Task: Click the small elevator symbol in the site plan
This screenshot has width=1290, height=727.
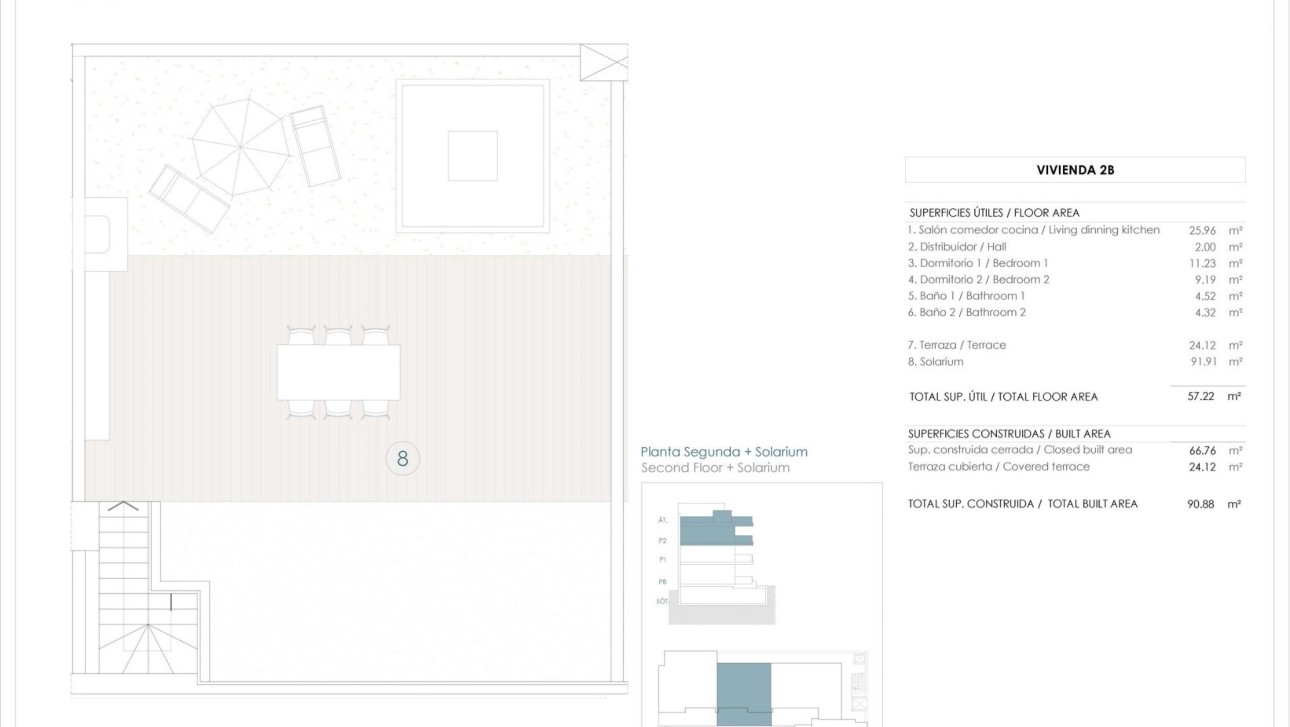Action: click(x=860, y=704)
